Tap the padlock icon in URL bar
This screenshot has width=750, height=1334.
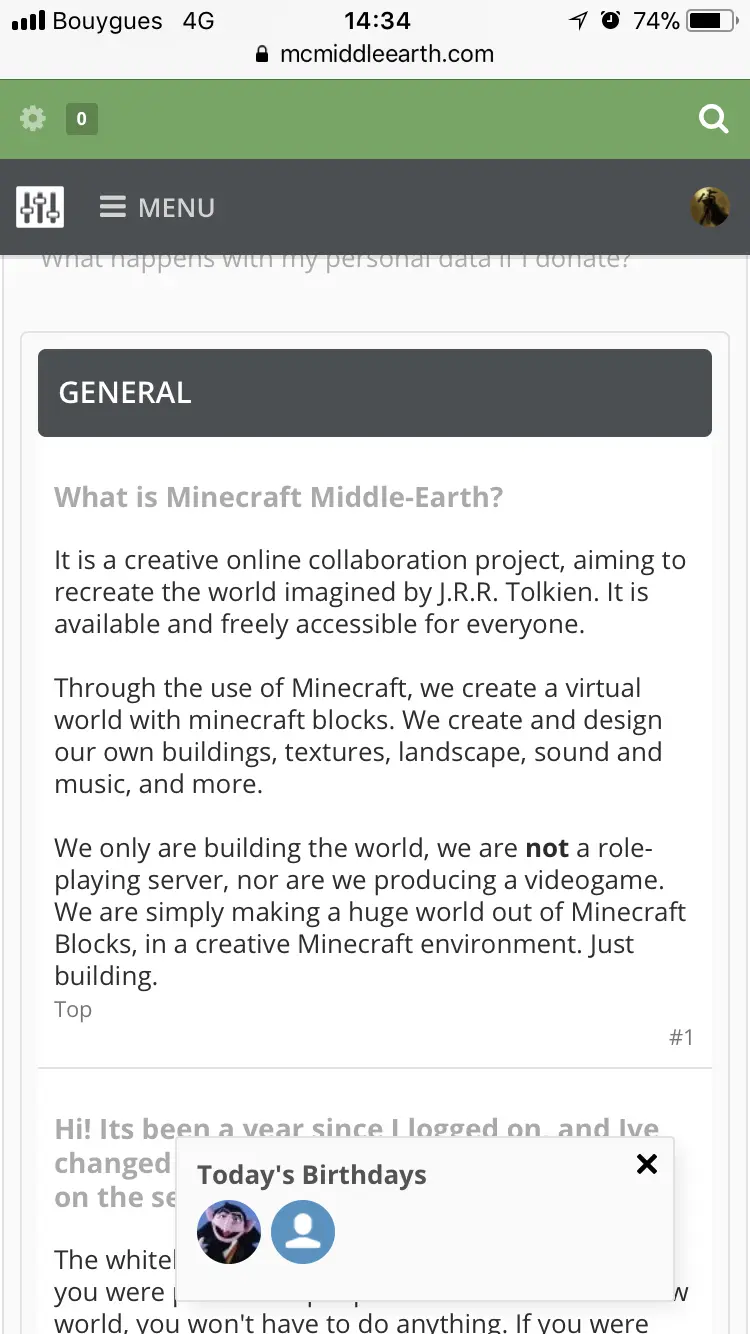click(x=263, y=54)
